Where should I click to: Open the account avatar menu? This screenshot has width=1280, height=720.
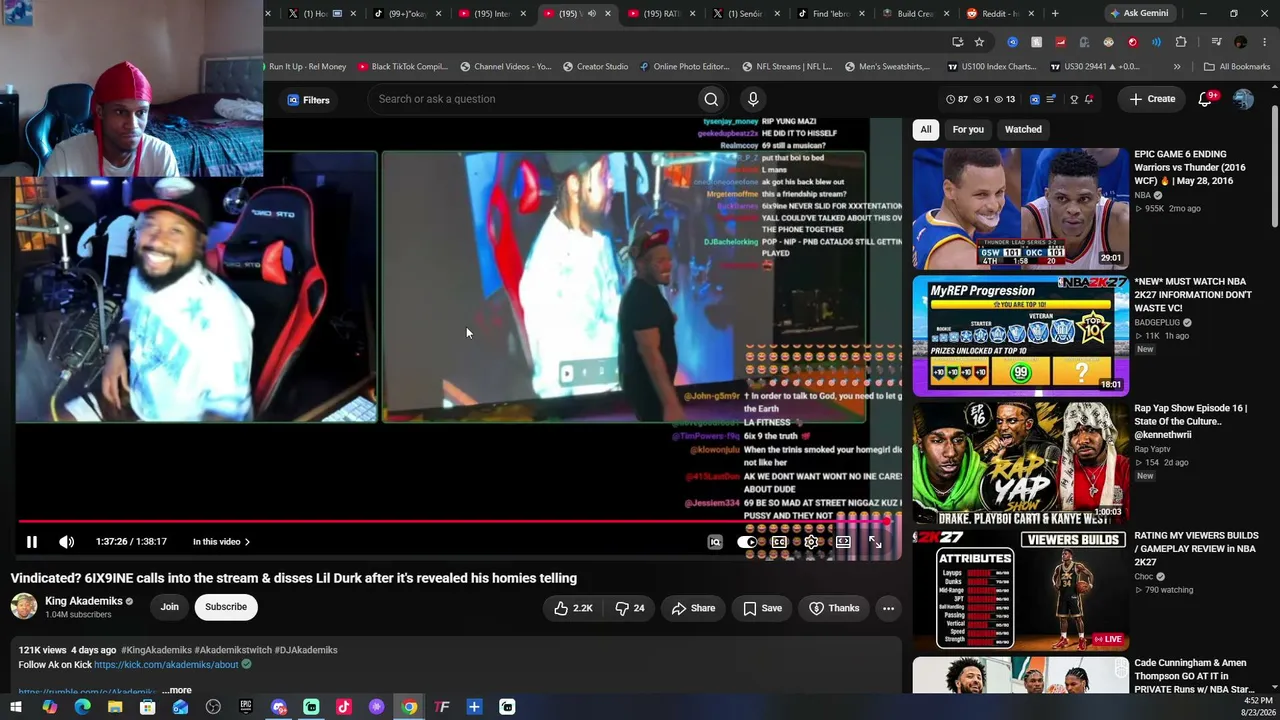(1243, 99)
